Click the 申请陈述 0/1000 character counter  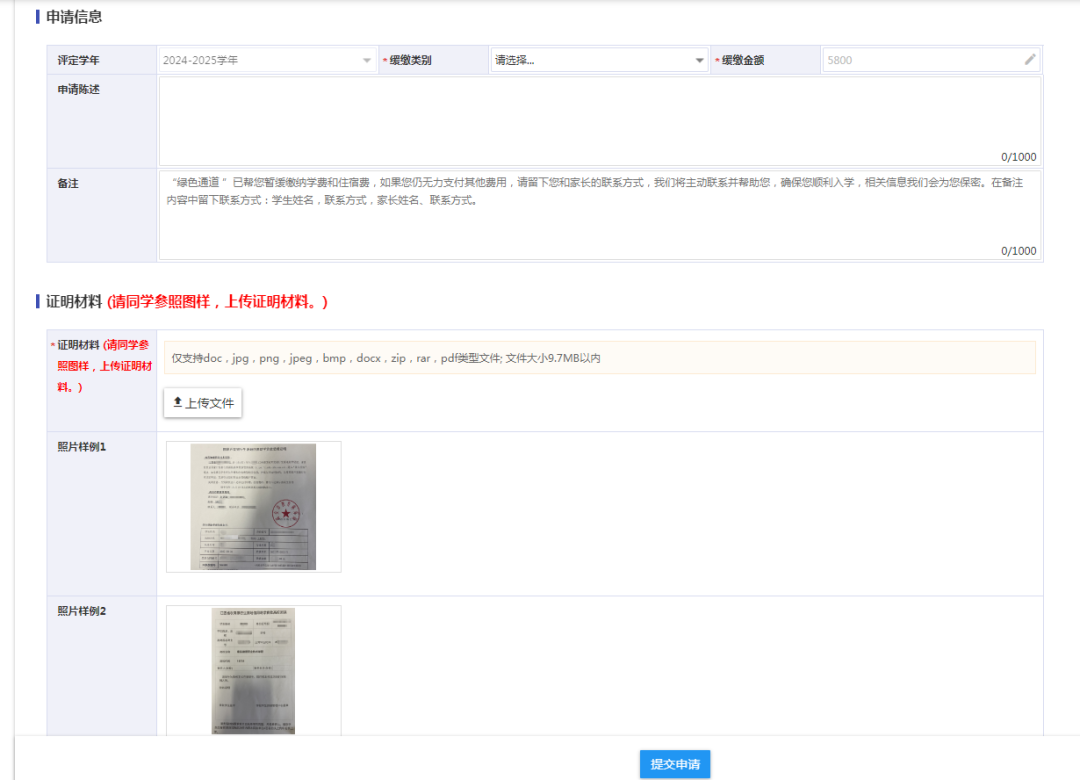1018,157
